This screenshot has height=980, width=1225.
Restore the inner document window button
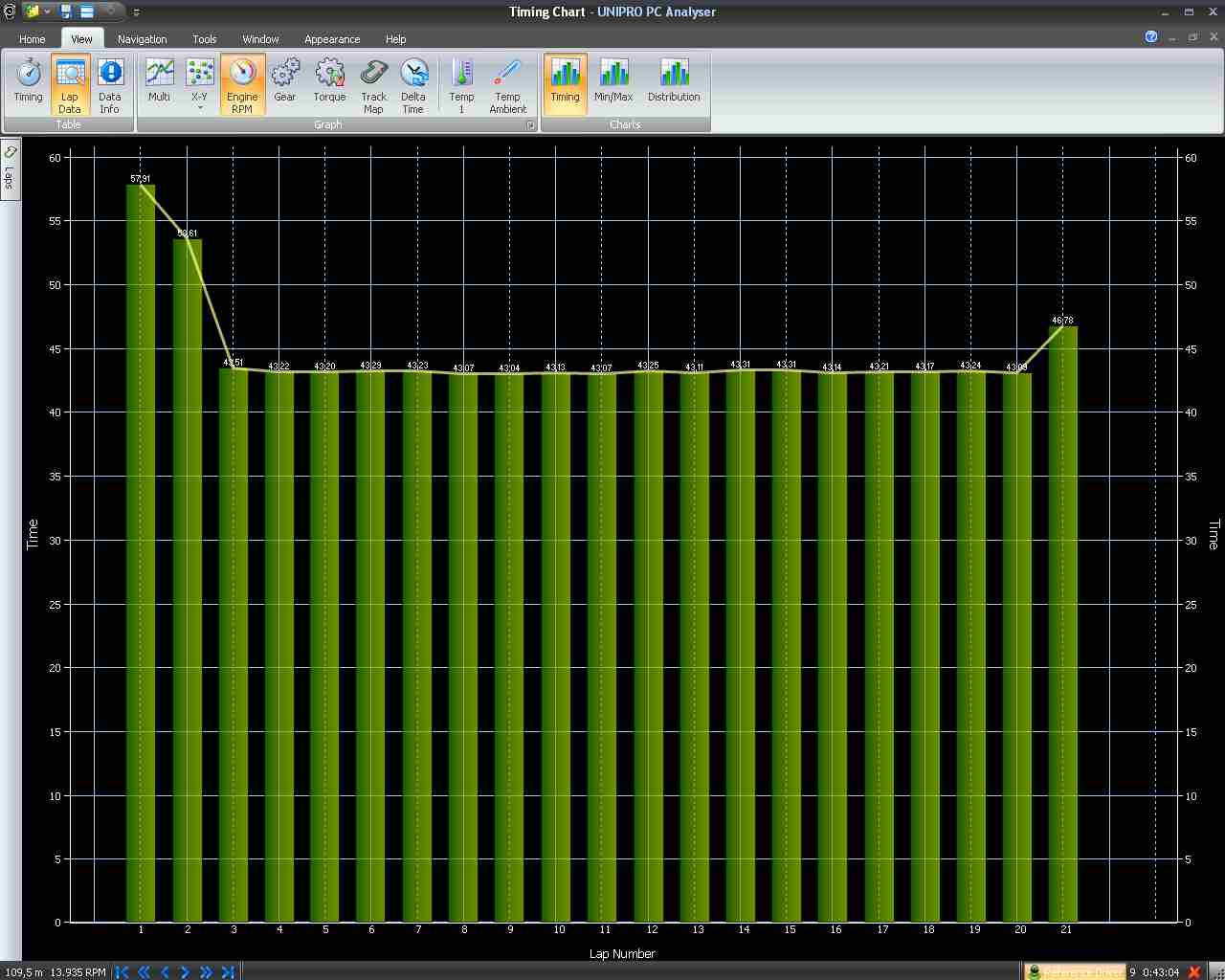[1193, 36]
